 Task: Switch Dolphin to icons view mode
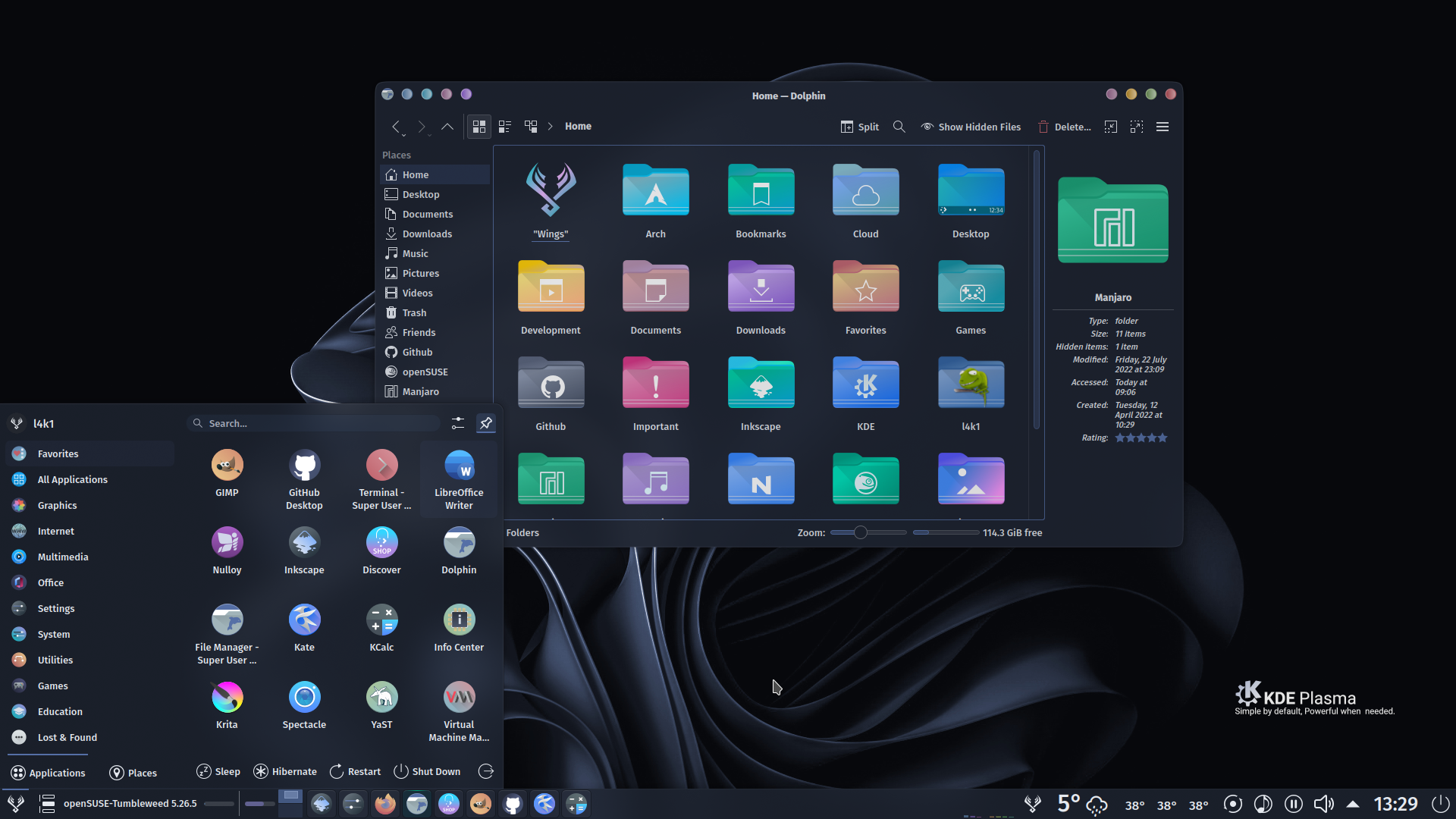pos(479,127)
